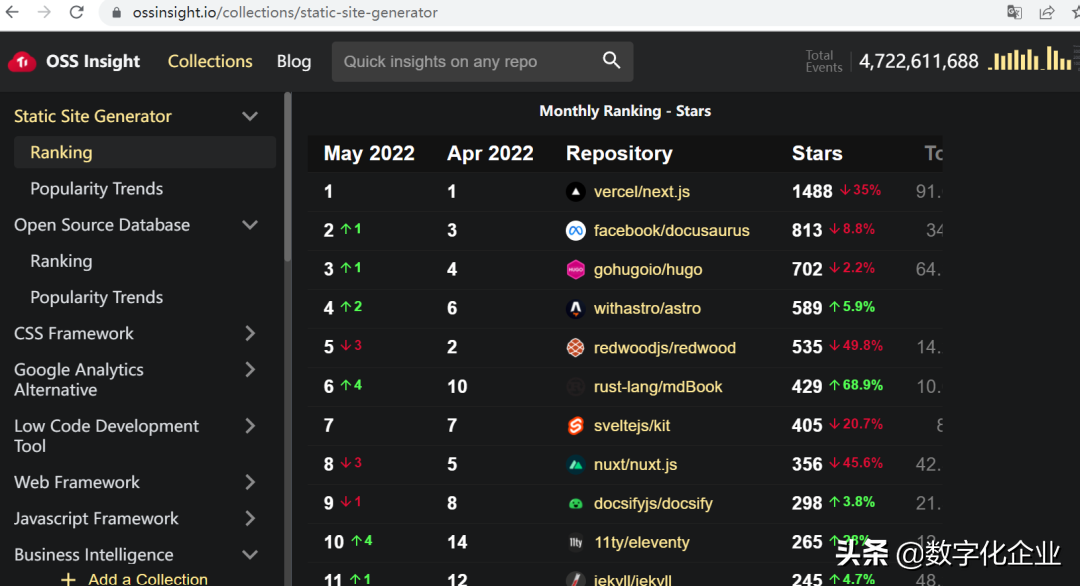Click the browser reload page icon
Viewport: 1080px width, 586px height.
(77, 13)
